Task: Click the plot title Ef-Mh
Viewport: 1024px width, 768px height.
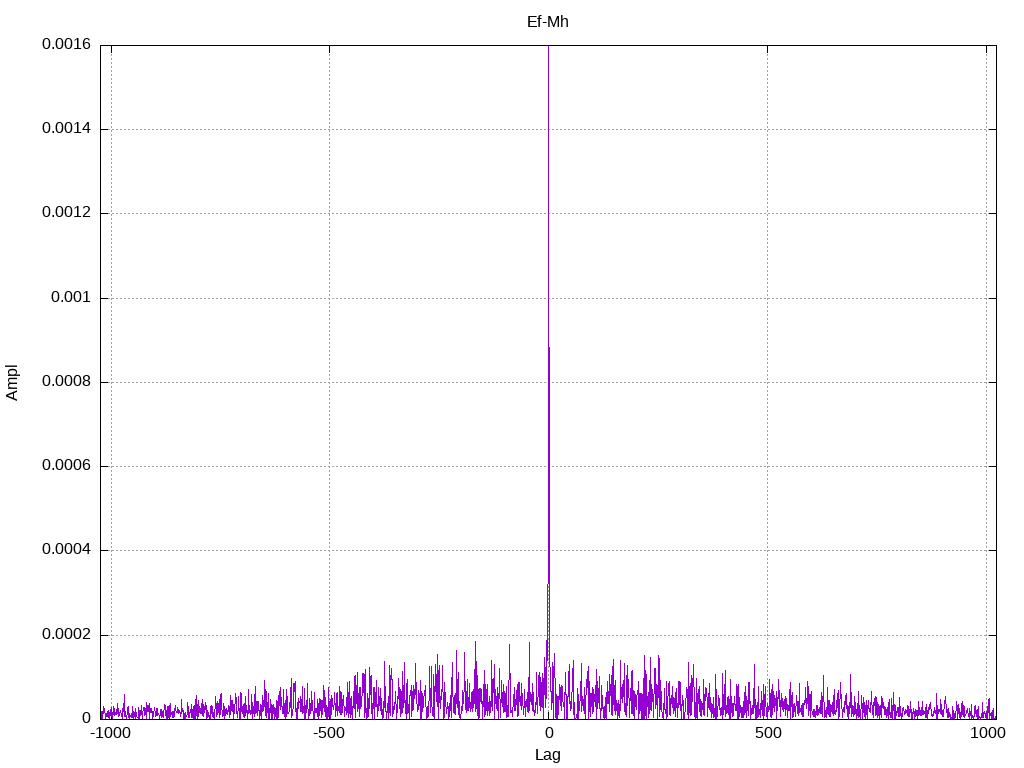Action: 547,22
